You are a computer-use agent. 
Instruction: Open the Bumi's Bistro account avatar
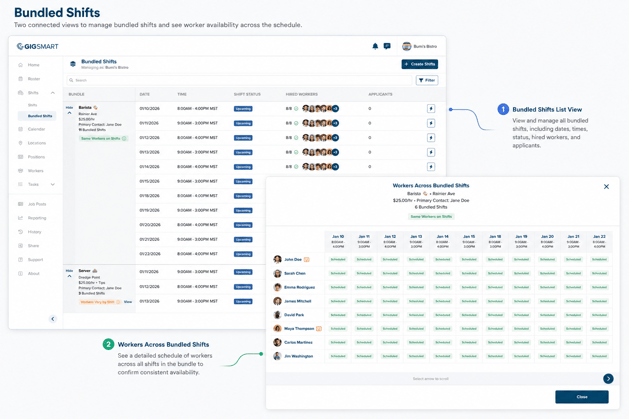click(406, 46)
